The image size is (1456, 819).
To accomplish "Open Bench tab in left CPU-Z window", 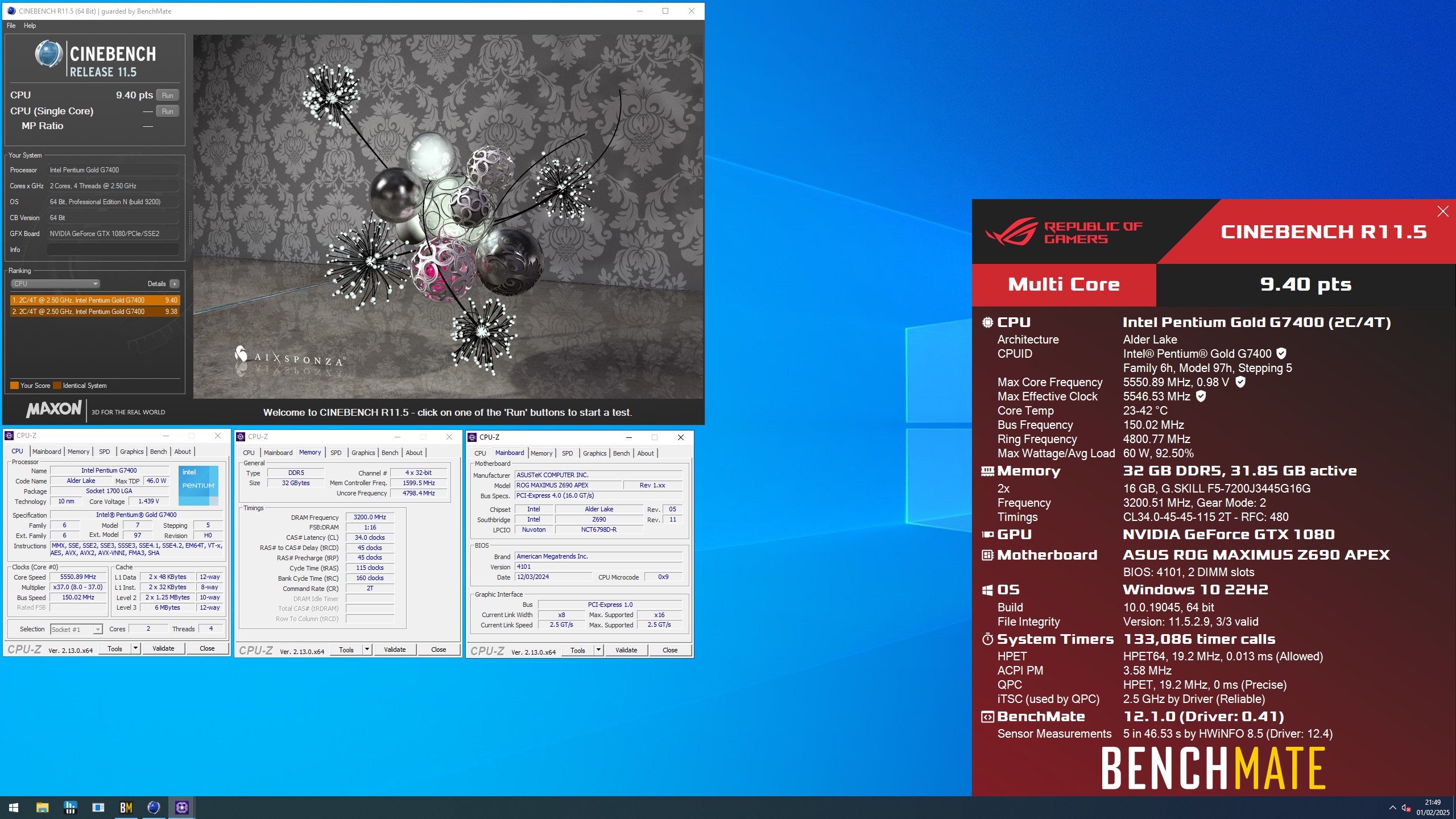I will tap(159, 452).
